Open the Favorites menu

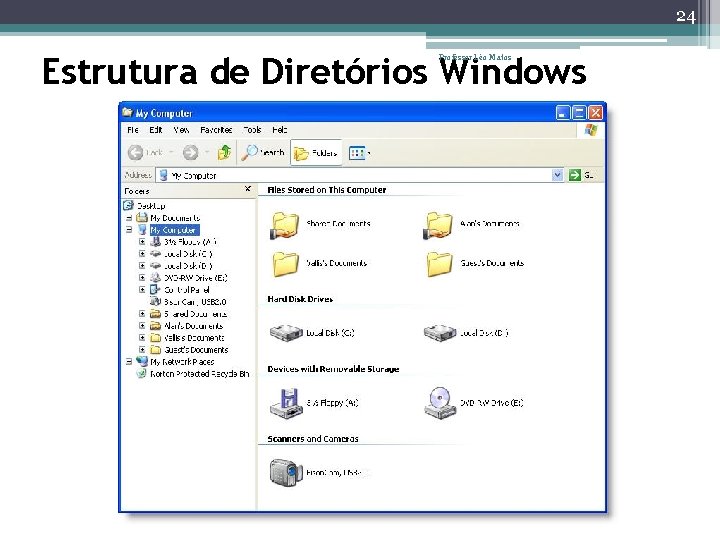216,130
